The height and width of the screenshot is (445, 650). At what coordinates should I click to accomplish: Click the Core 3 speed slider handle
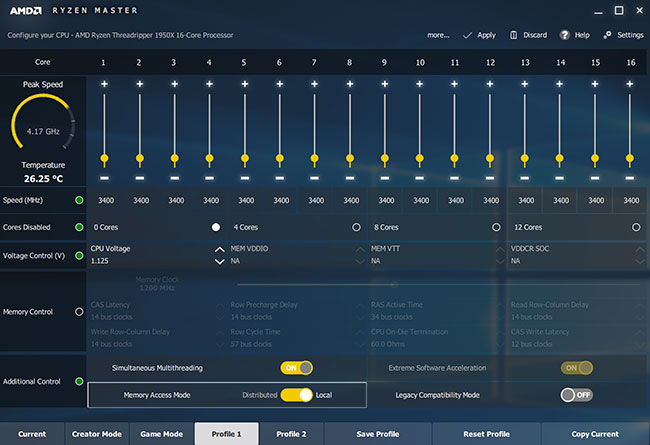coord(174,159)
